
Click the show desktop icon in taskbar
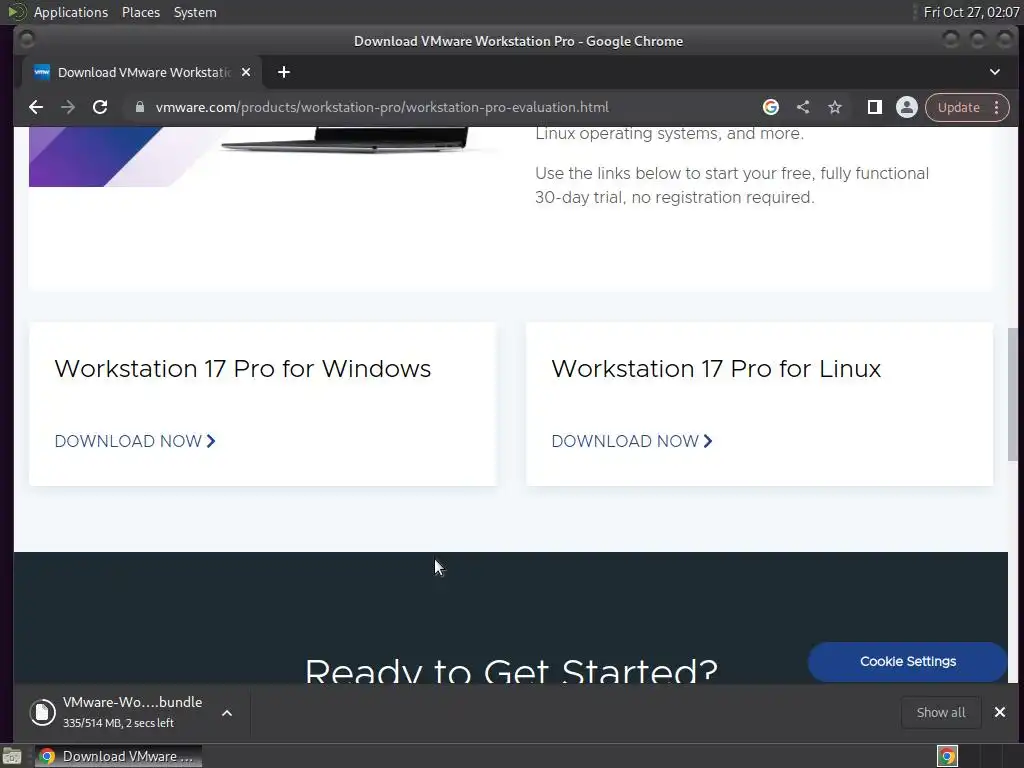coord(12,756)
